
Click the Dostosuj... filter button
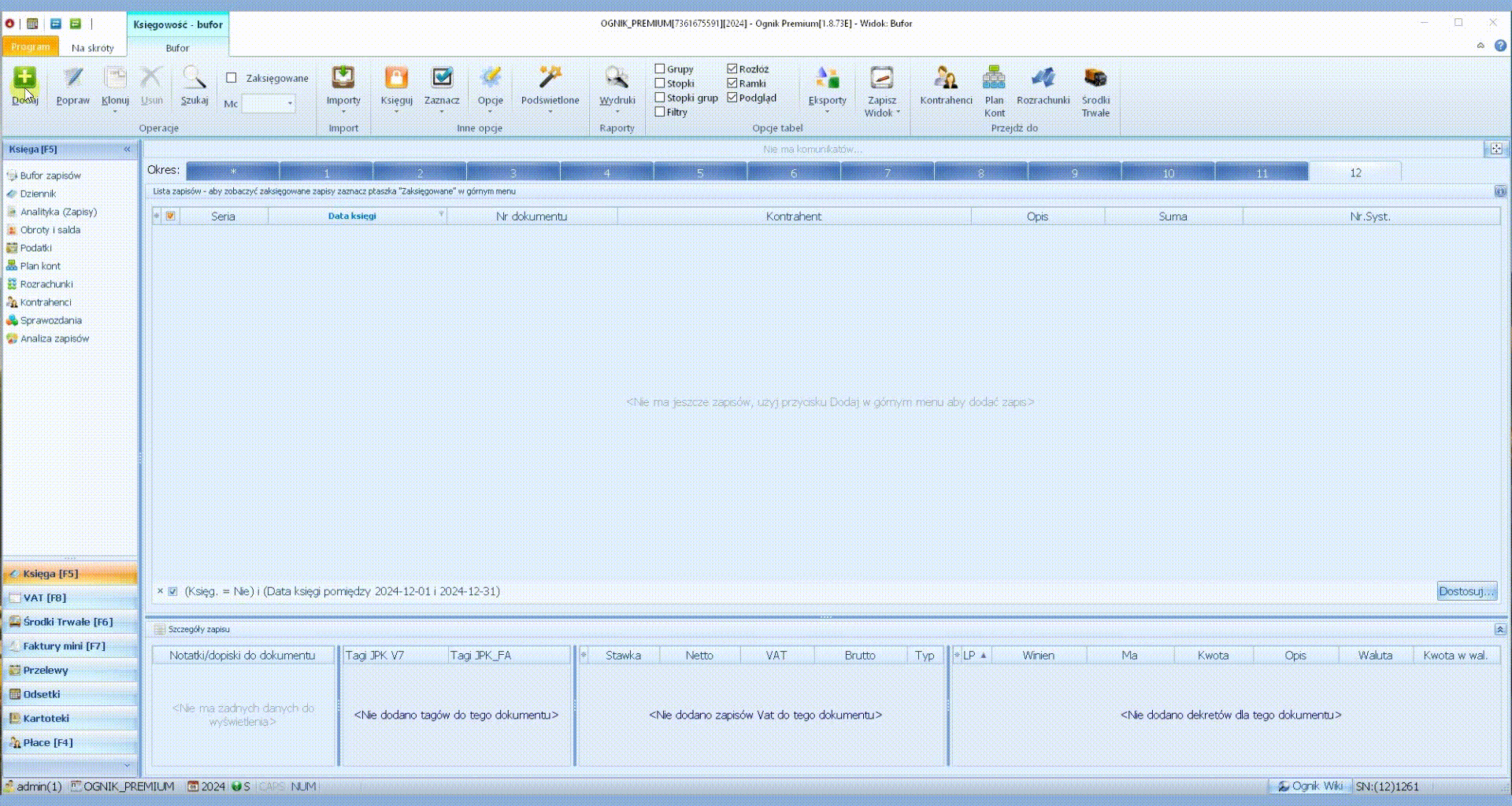coord(1466,591)
